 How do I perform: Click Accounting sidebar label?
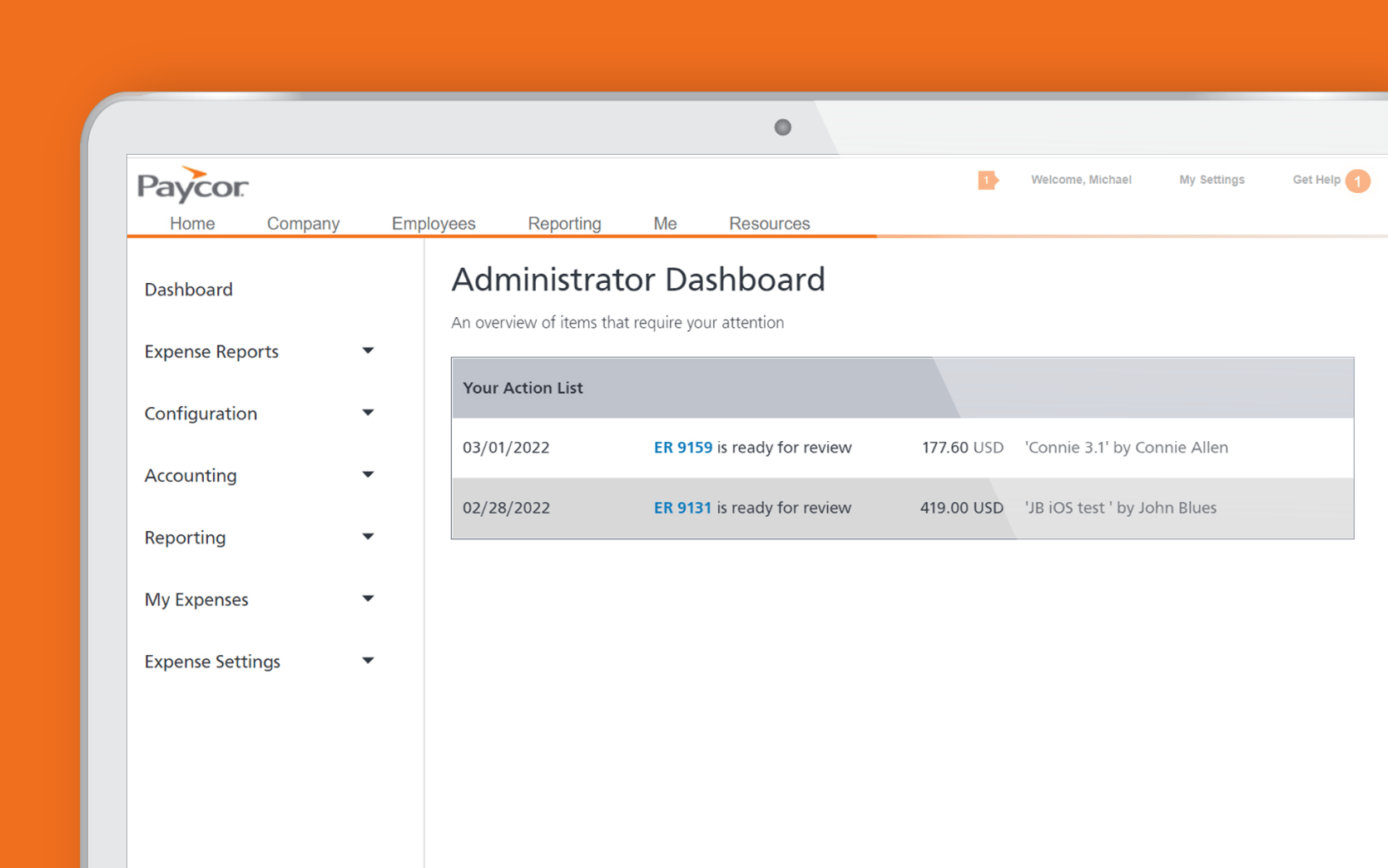point(191,475)
